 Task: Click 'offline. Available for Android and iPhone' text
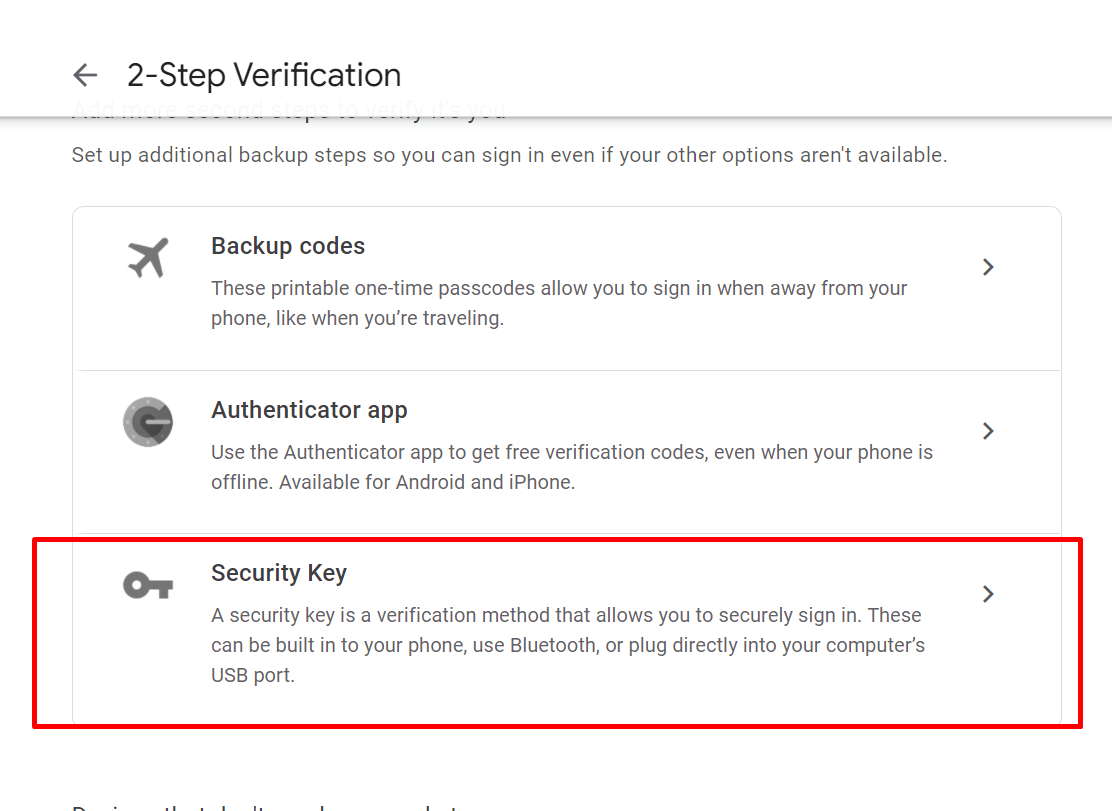click(x=393, y=482)
